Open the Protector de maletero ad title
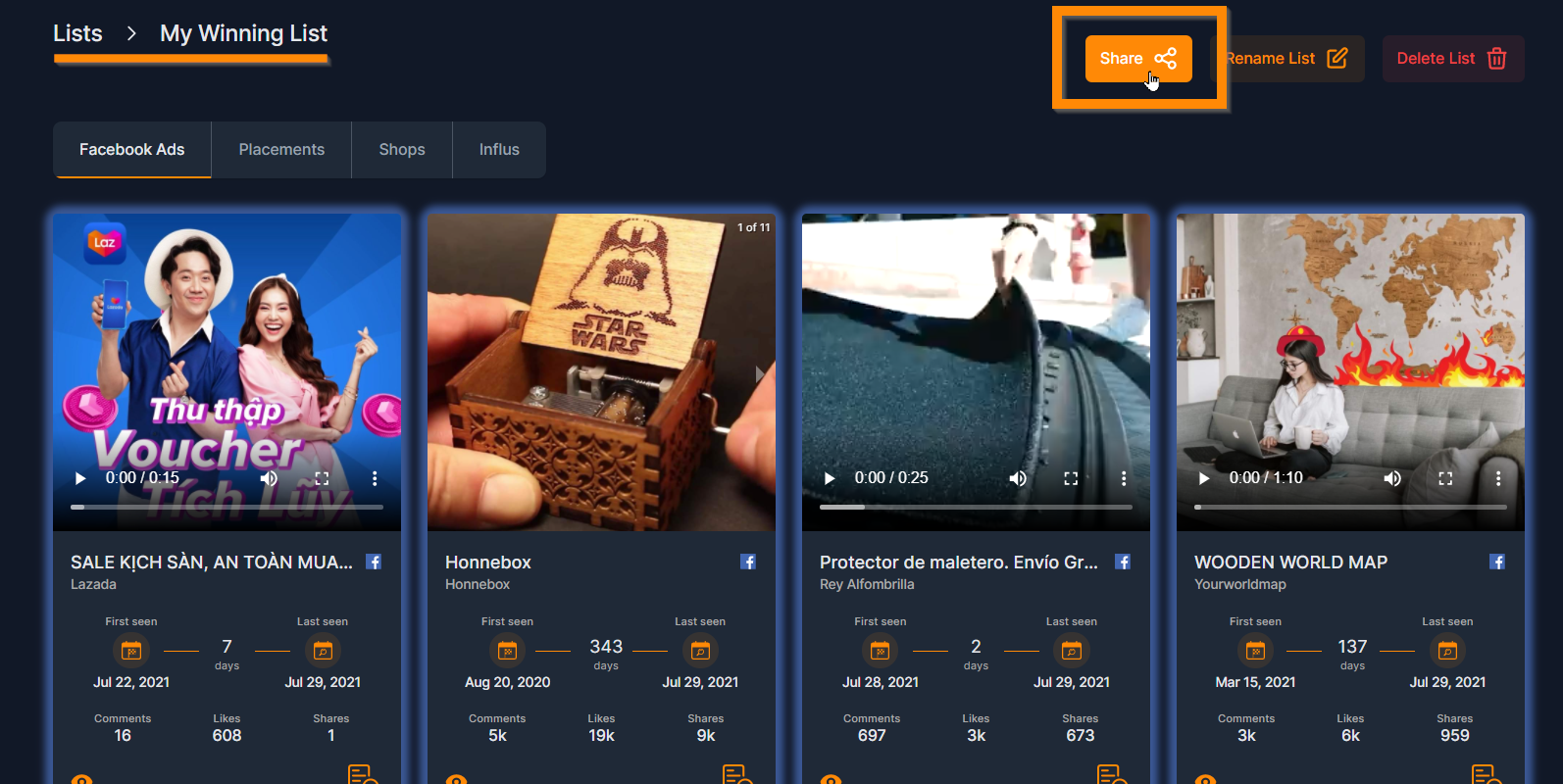Viewport: 1563px width, 784px height. tap(959, 563)
